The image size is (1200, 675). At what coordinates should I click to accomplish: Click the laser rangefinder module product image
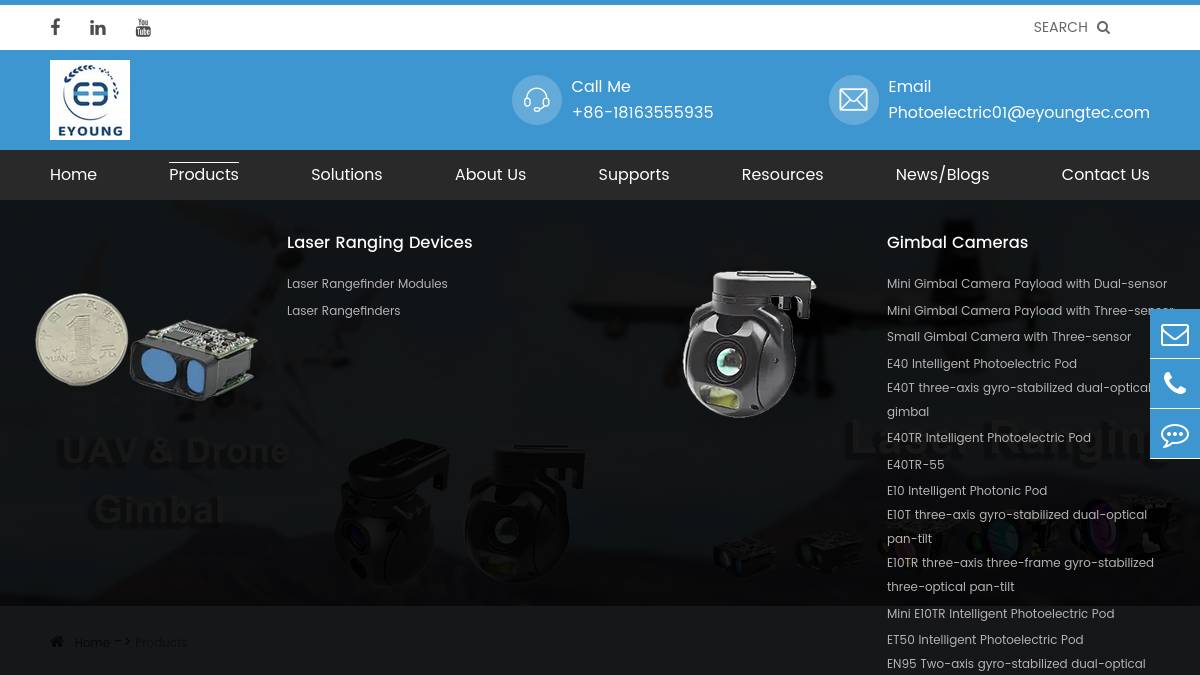click(x=146, y=347)
